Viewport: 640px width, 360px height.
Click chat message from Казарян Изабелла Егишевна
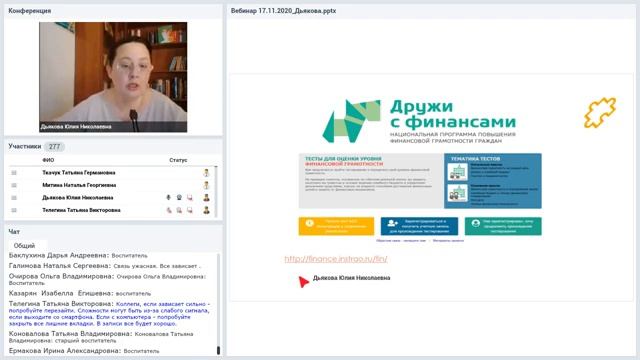[x=80, y=293]
